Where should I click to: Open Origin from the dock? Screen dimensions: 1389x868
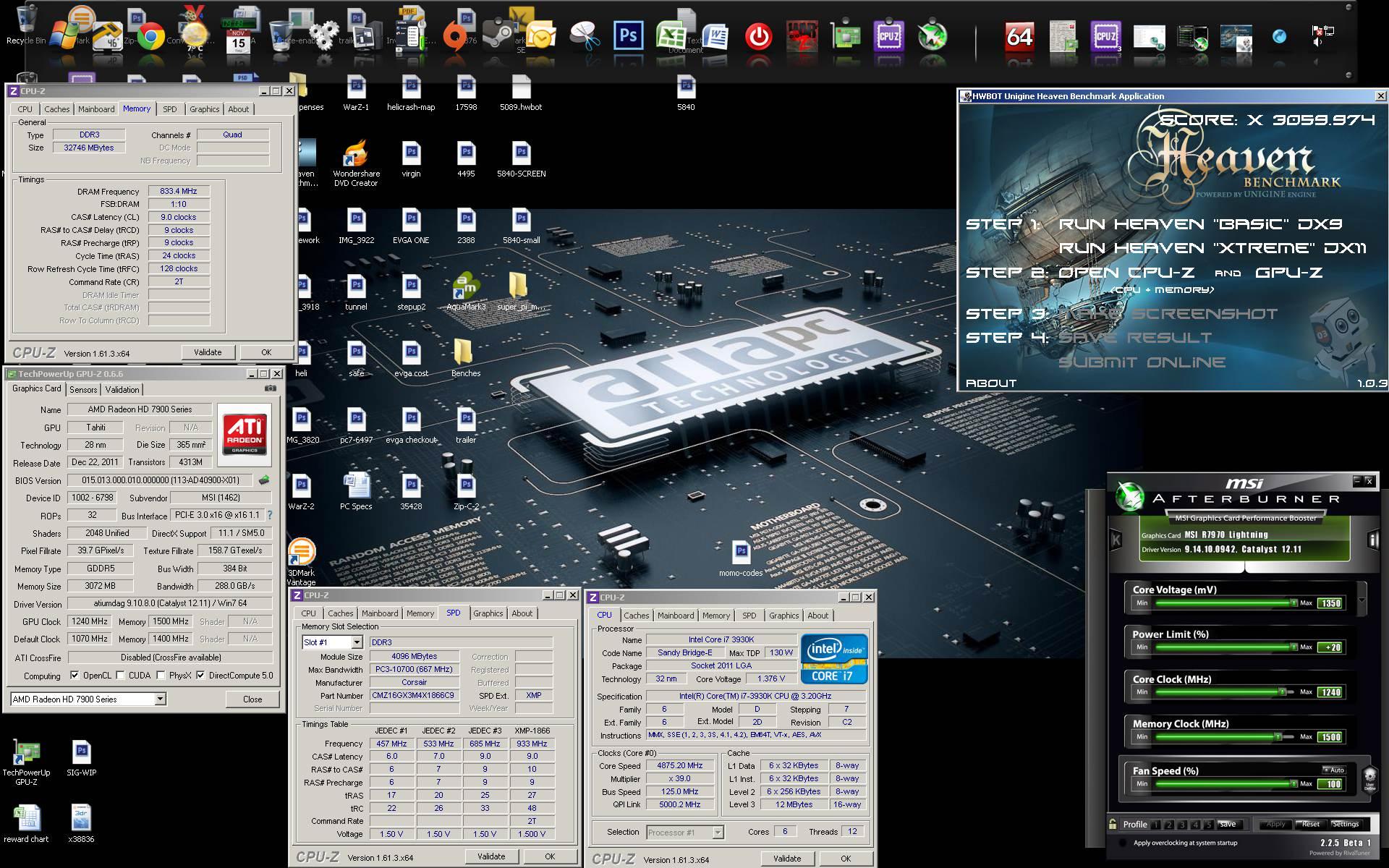454,36
